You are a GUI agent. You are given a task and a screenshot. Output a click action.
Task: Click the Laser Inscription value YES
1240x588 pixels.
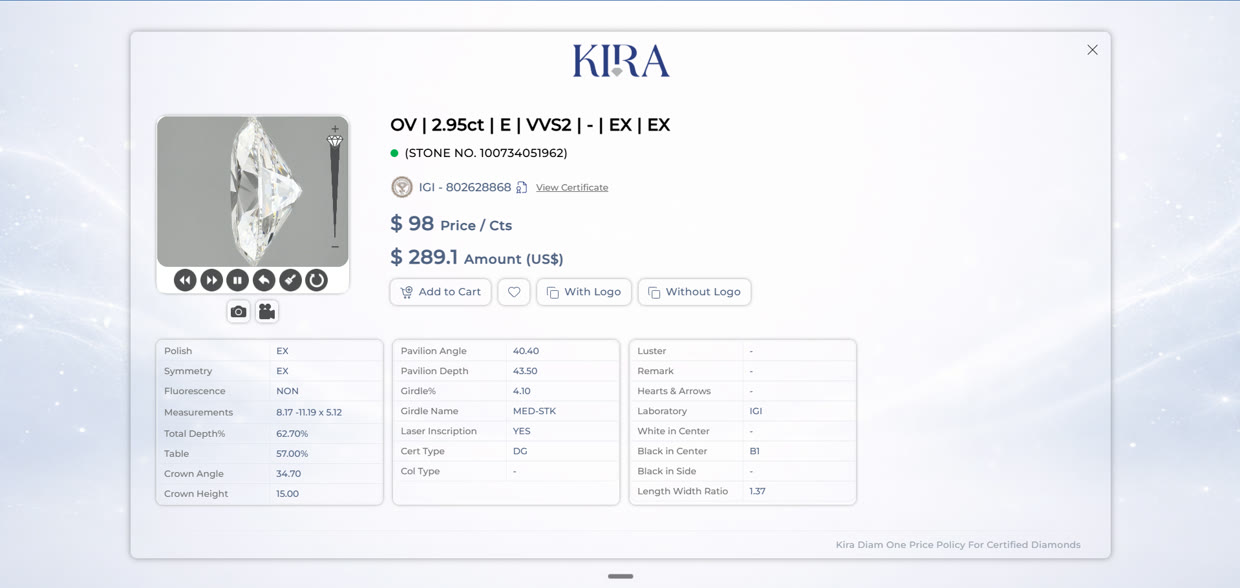coord(522,431)
